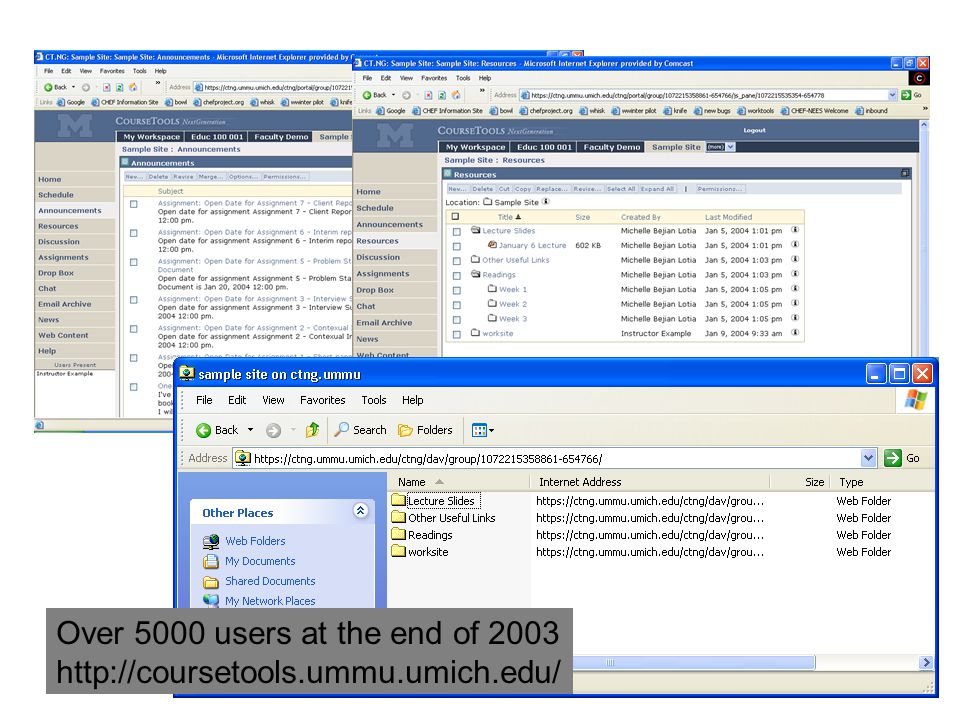The image size is (960, 720).
Task: Click the green Go arrow in the sample site window
Action: (x=893, y=458)
